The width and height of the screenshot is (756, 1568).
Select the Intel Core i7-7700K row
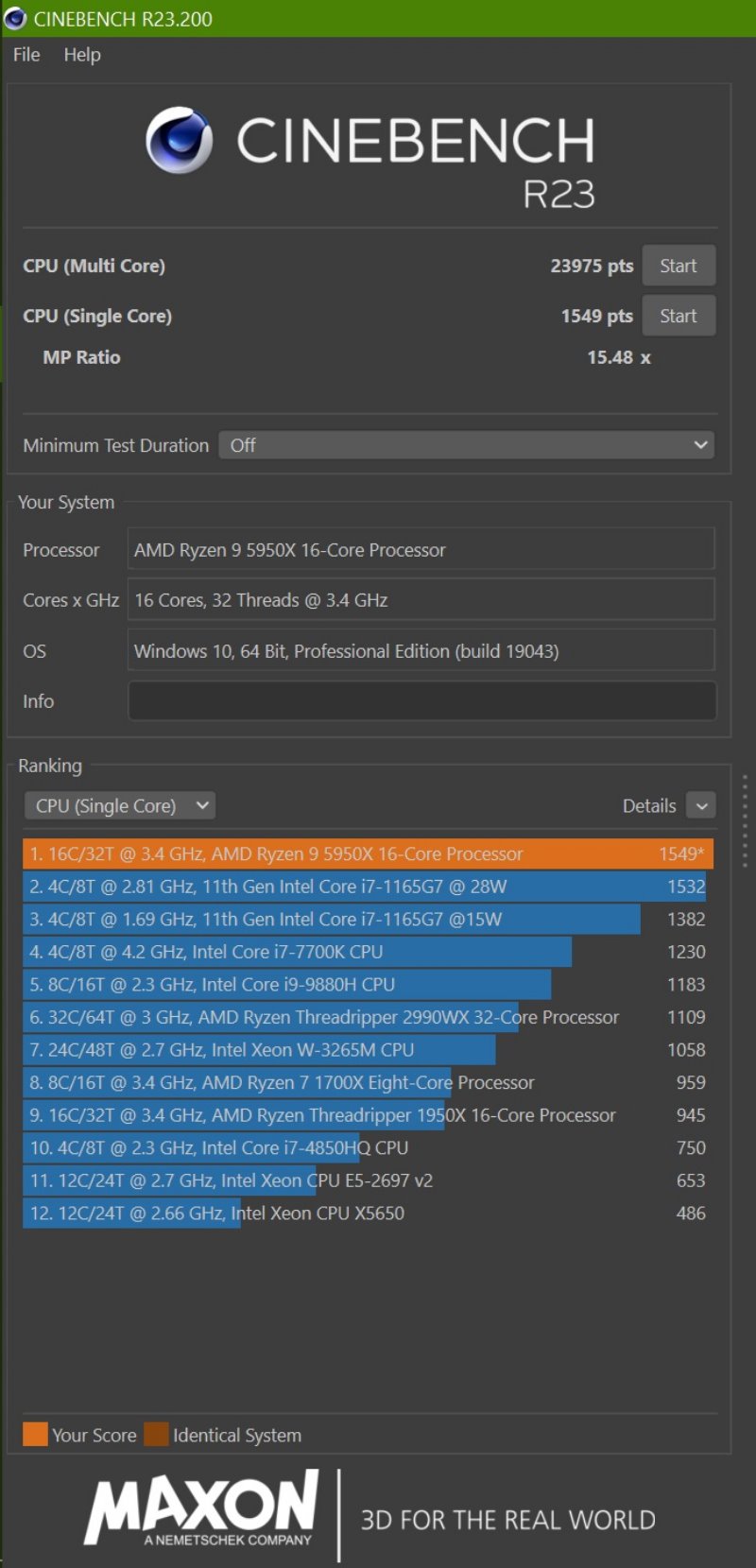click(368, 952)
